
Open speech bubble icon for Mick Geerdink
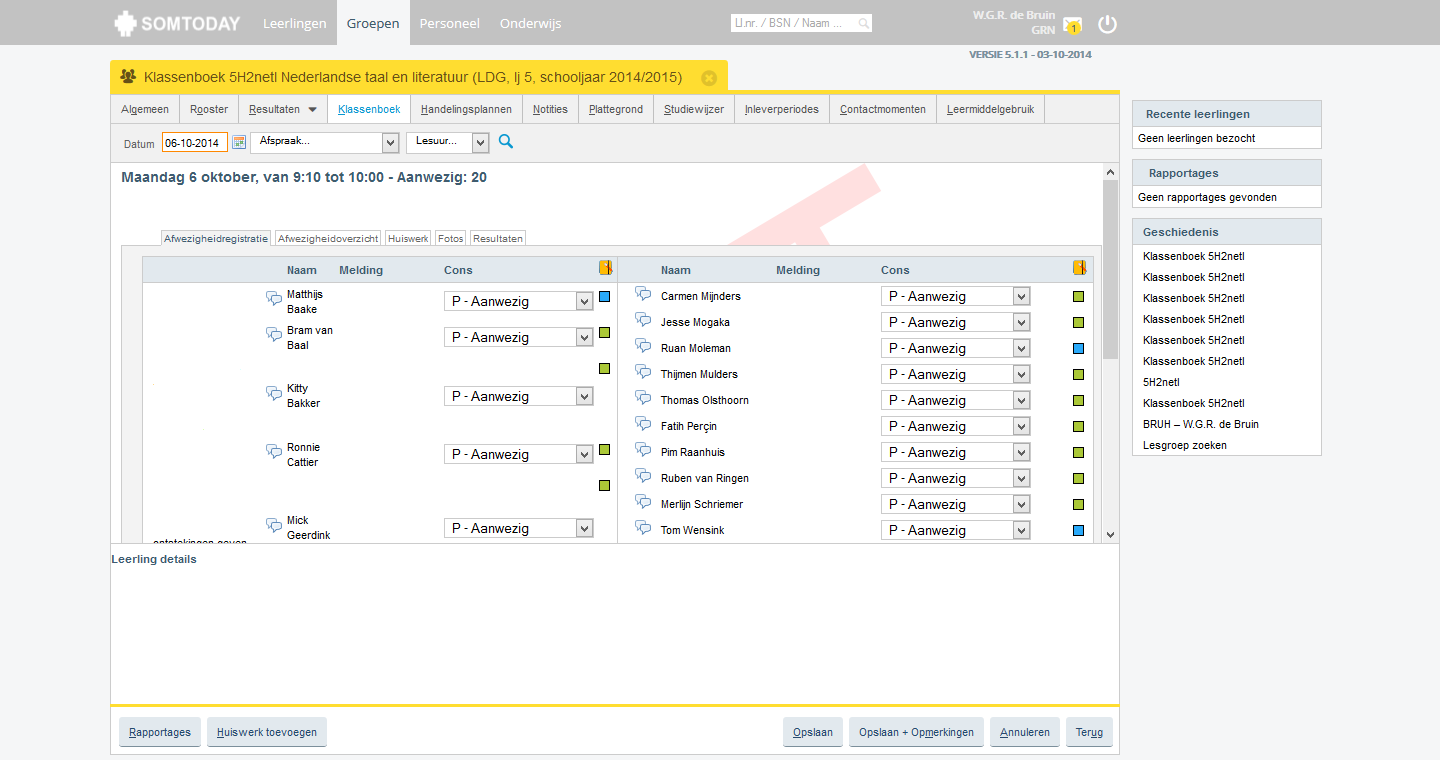274,525
